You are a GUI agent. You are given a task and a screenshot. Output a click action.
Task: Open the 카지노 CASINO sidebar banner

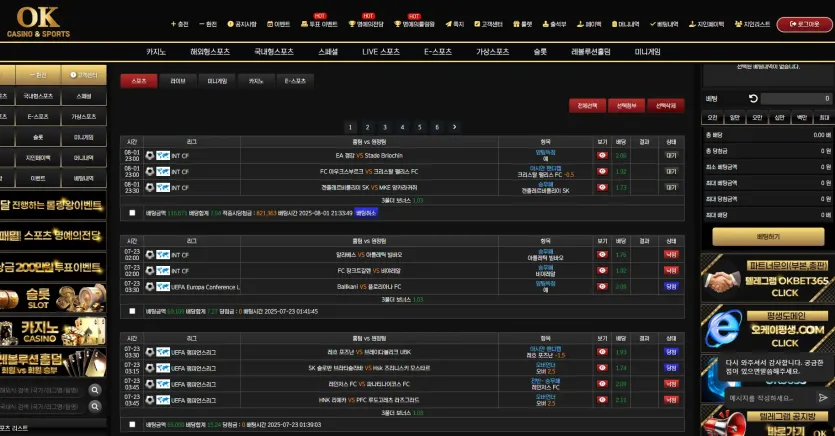[53, 331]
